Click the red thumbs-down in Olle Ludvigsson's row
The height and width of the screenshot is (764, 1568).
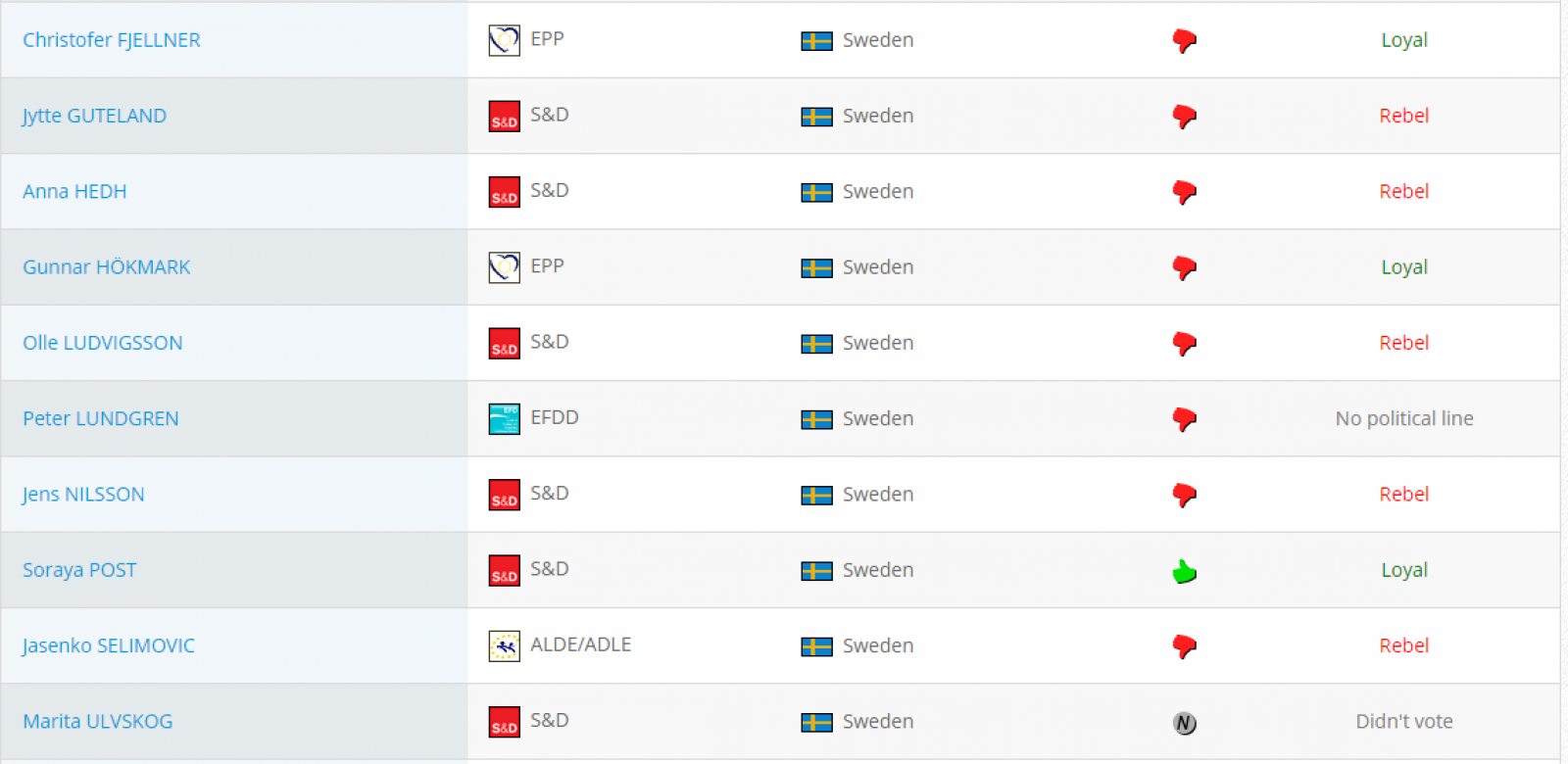pyautogui.click(x=1185, y=344)
